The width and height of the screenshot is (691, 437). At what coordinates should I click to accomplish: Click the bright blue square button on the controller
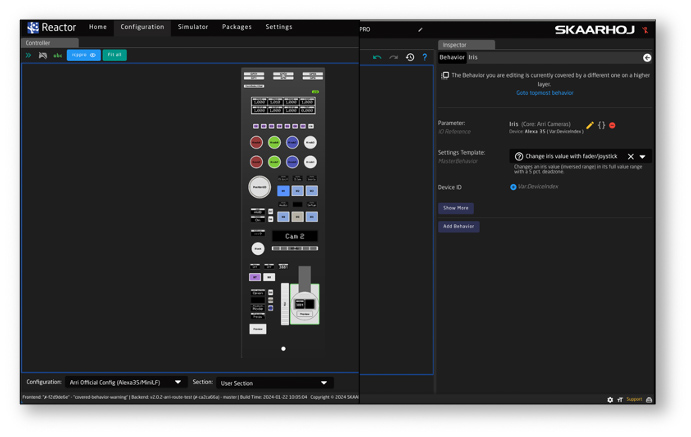[x=283, y=191]
